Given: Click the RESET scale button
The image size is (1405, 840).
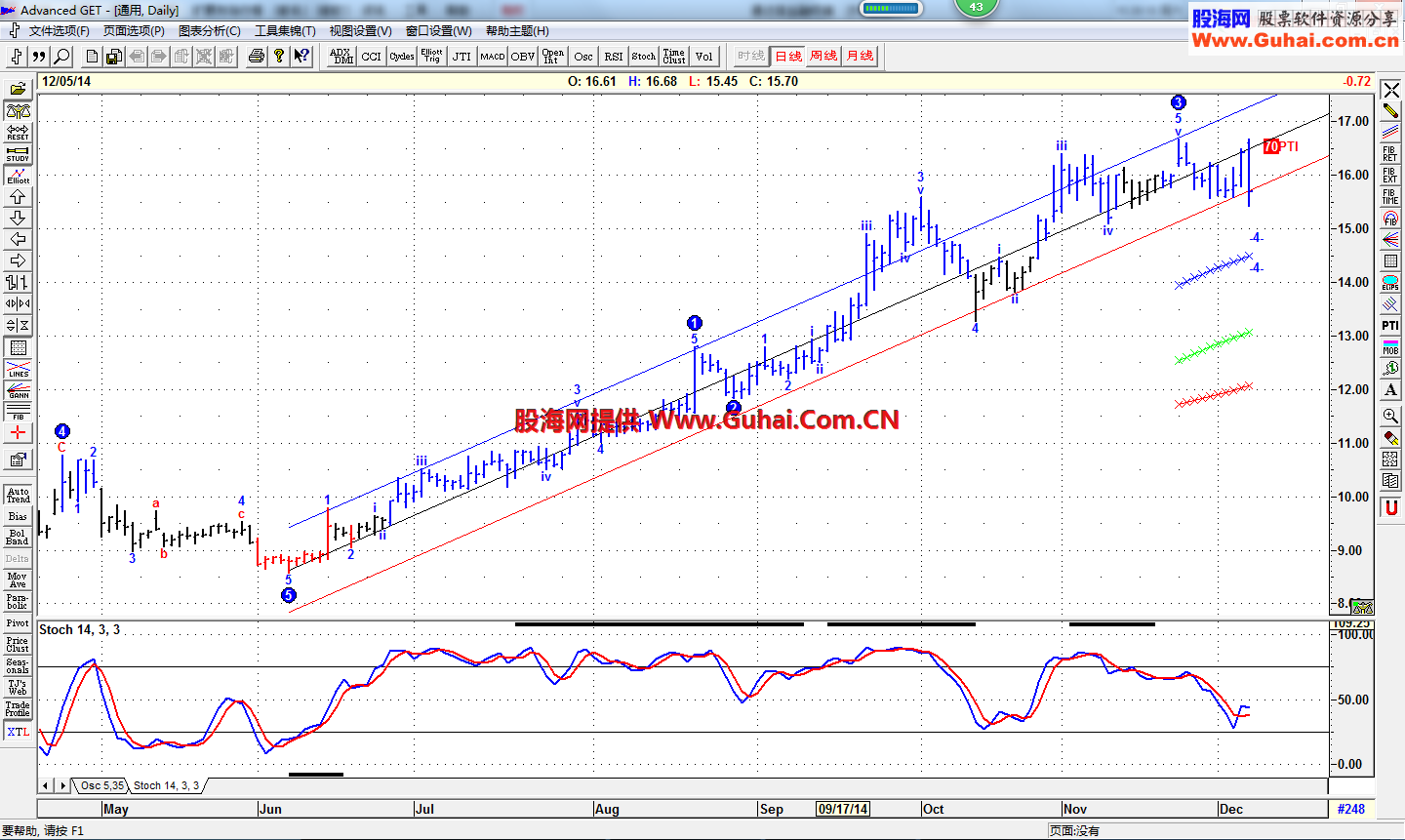Looking at the screenshot, I should tap(18, 132).
